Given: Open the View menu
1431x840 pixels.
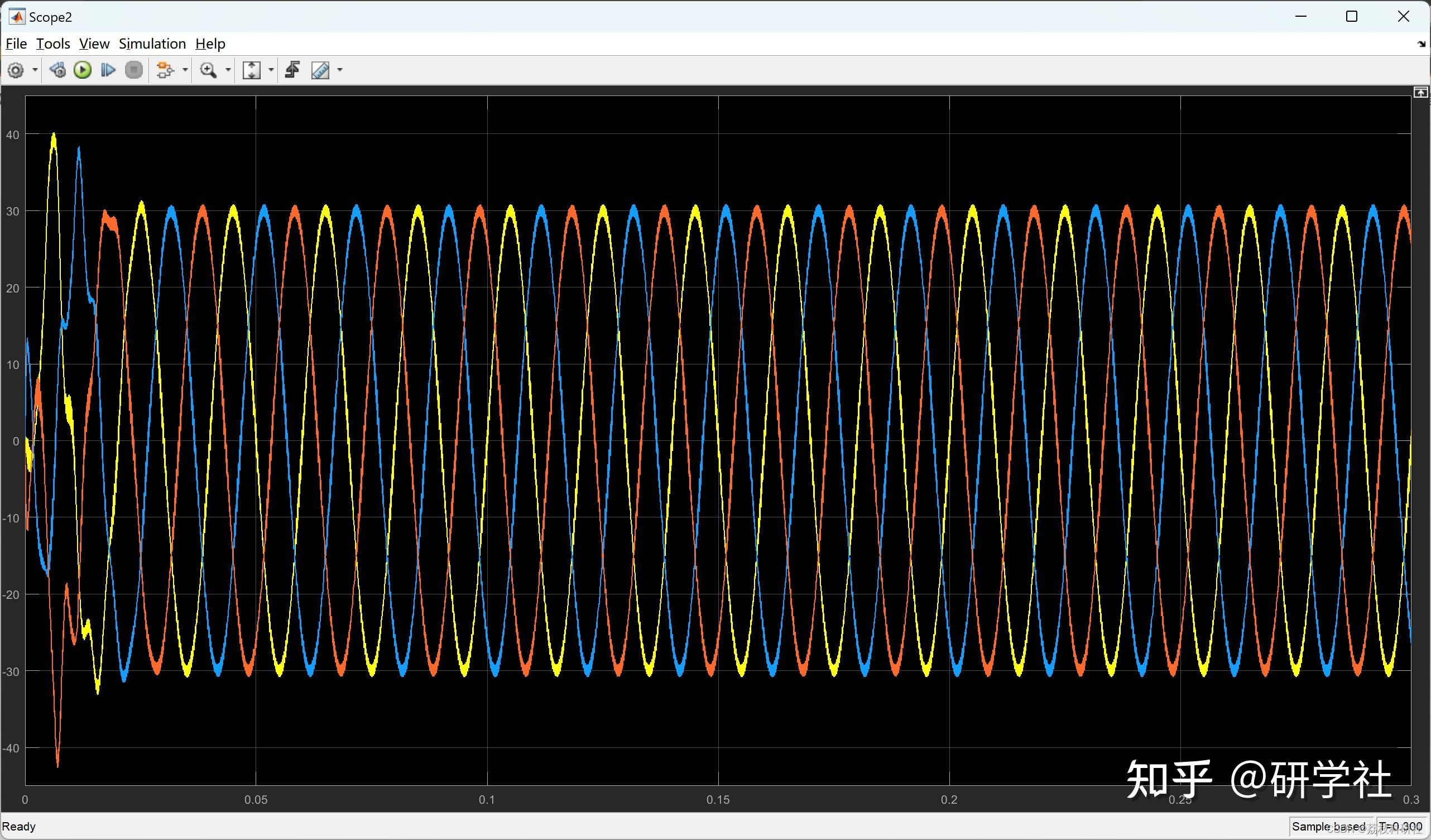Looking at the screenshot, I should pyautogui.click(x=94, y=43).
